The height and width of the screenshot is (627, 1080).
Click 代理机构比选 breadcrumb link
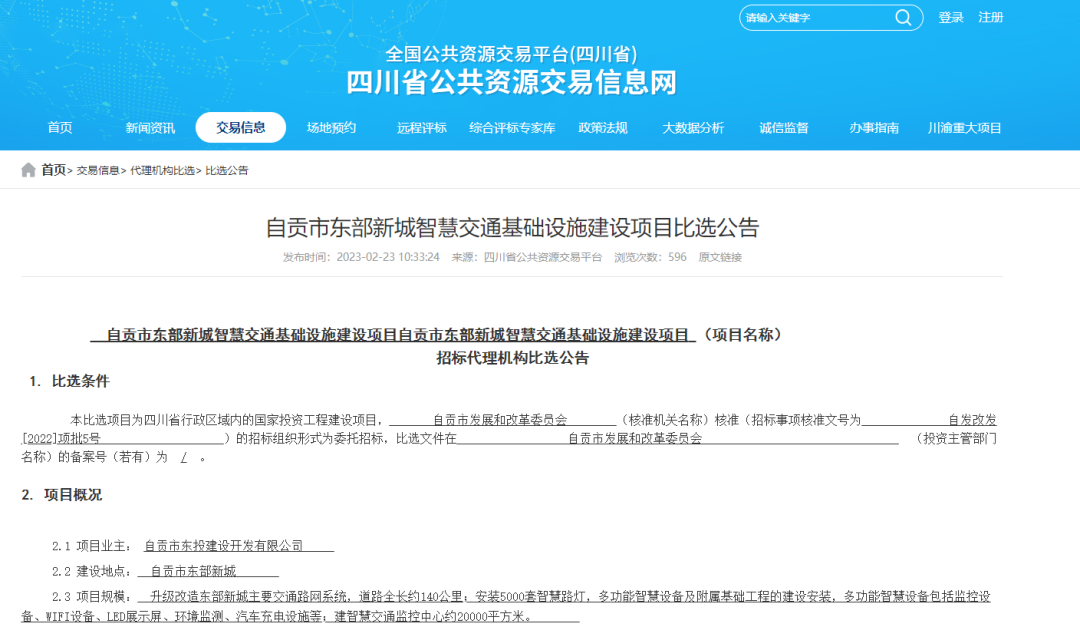point(163,170)
